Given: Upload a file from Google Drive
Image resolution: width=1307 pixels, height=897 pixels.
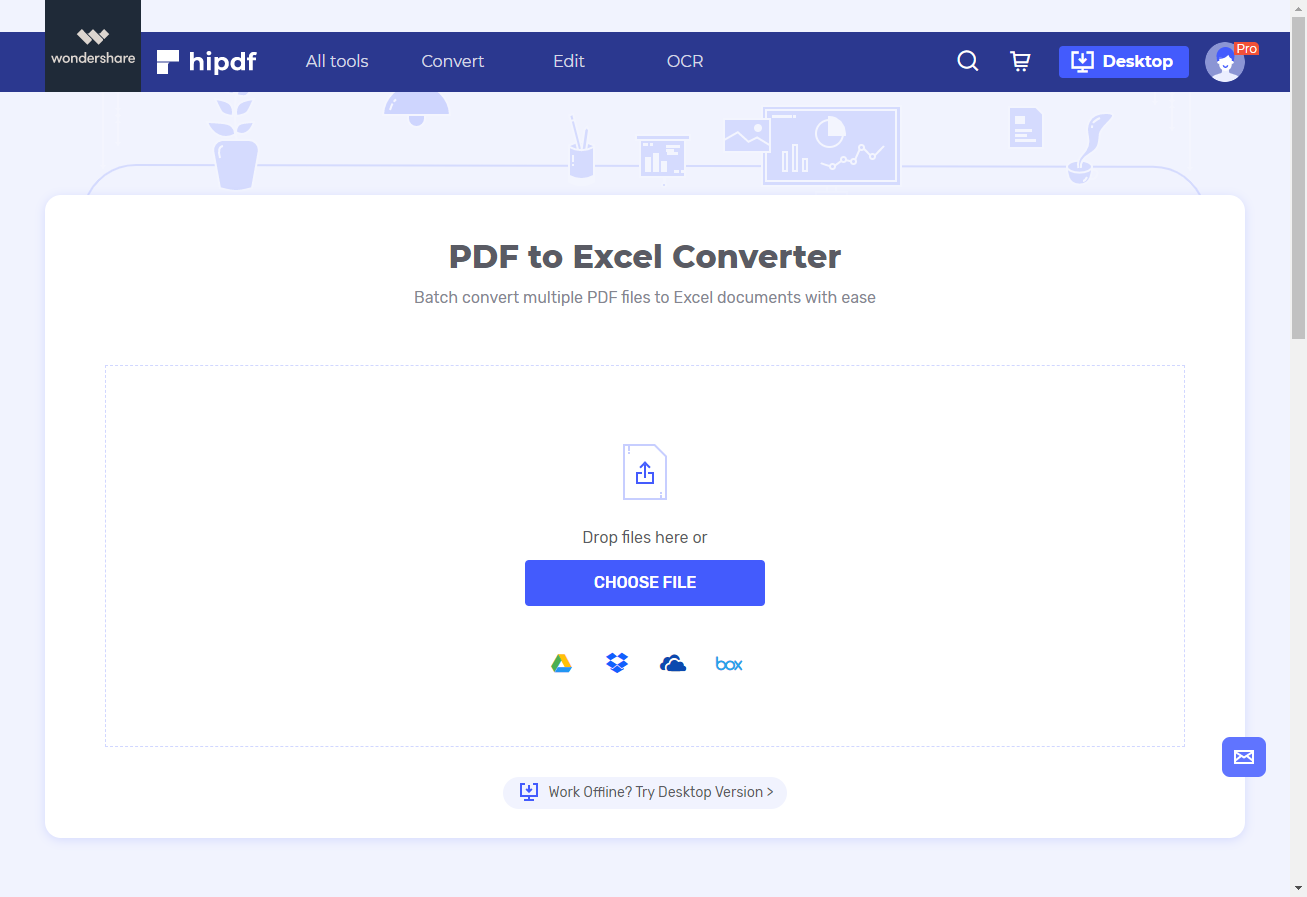Looking at the screenshot, I should 561,662.
